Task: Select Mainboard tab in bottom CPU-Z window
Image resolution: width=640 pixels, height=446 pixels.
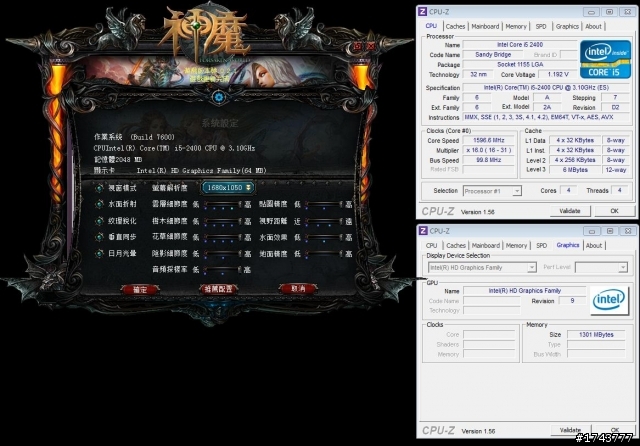Action: click(x=486, y=246)
